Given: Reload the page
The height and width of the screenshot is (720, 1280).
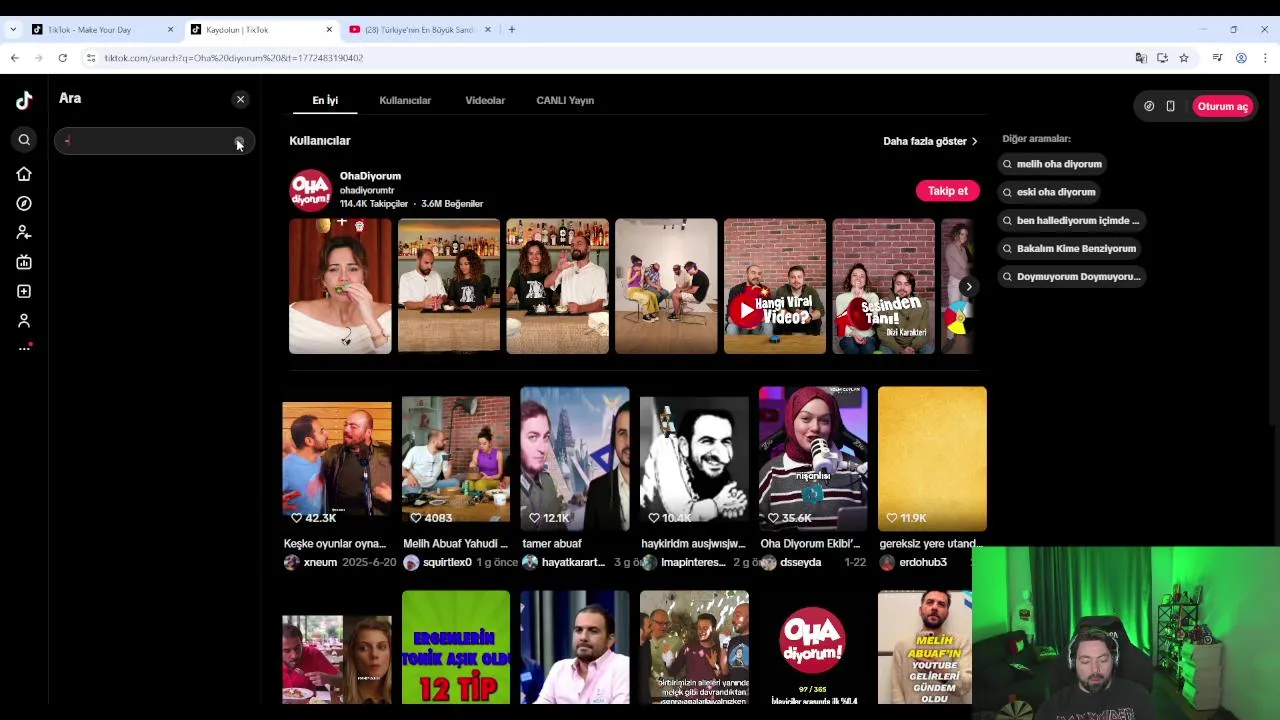Looking at the screenshot, I should pyautogui.click(x=62, y=58).
